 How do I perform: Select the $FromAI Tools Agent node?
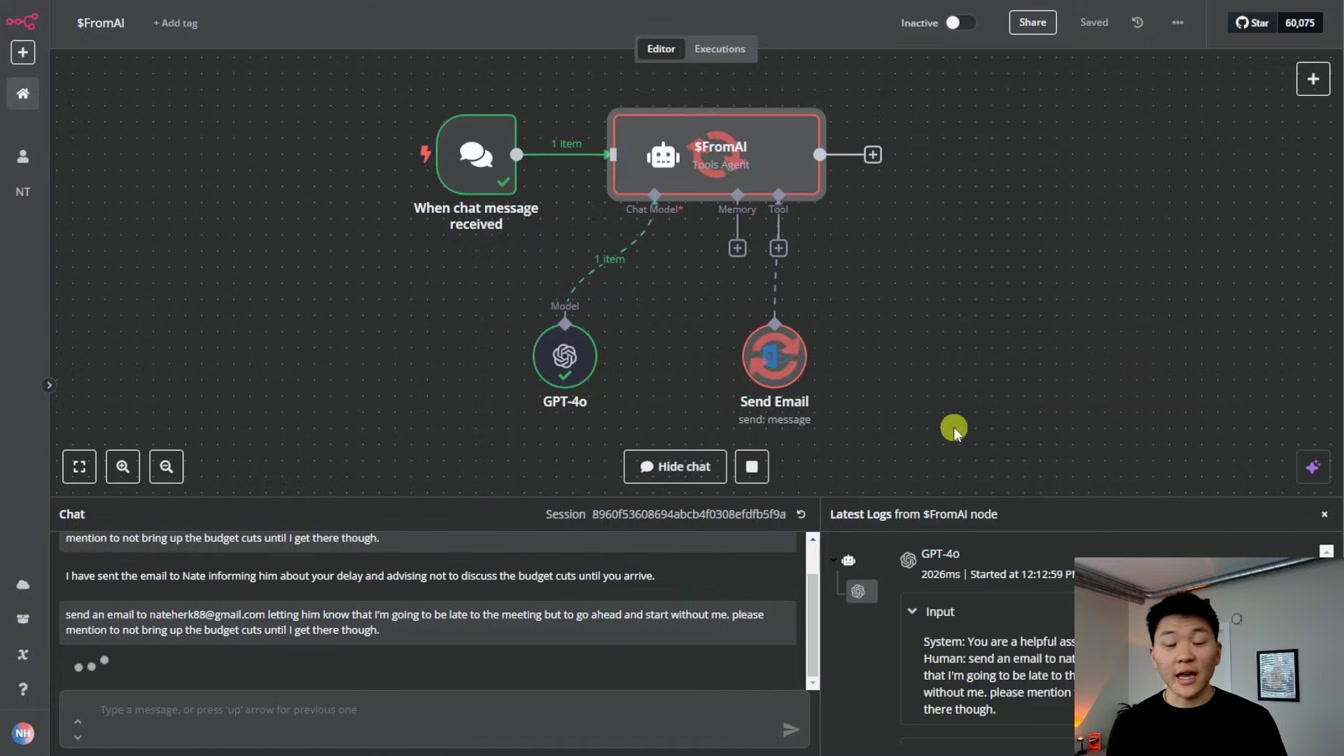717,155
